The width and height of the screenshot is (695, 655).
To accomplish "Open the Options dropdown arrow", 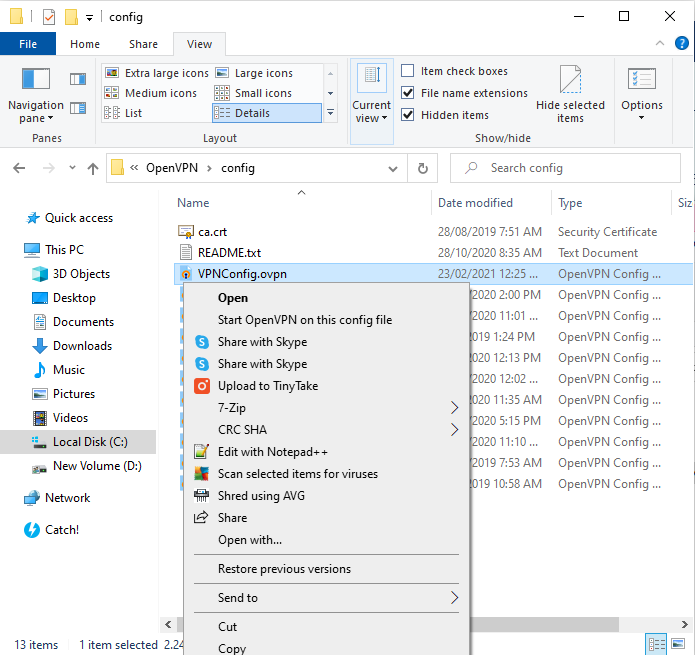I will coord(641,118).
